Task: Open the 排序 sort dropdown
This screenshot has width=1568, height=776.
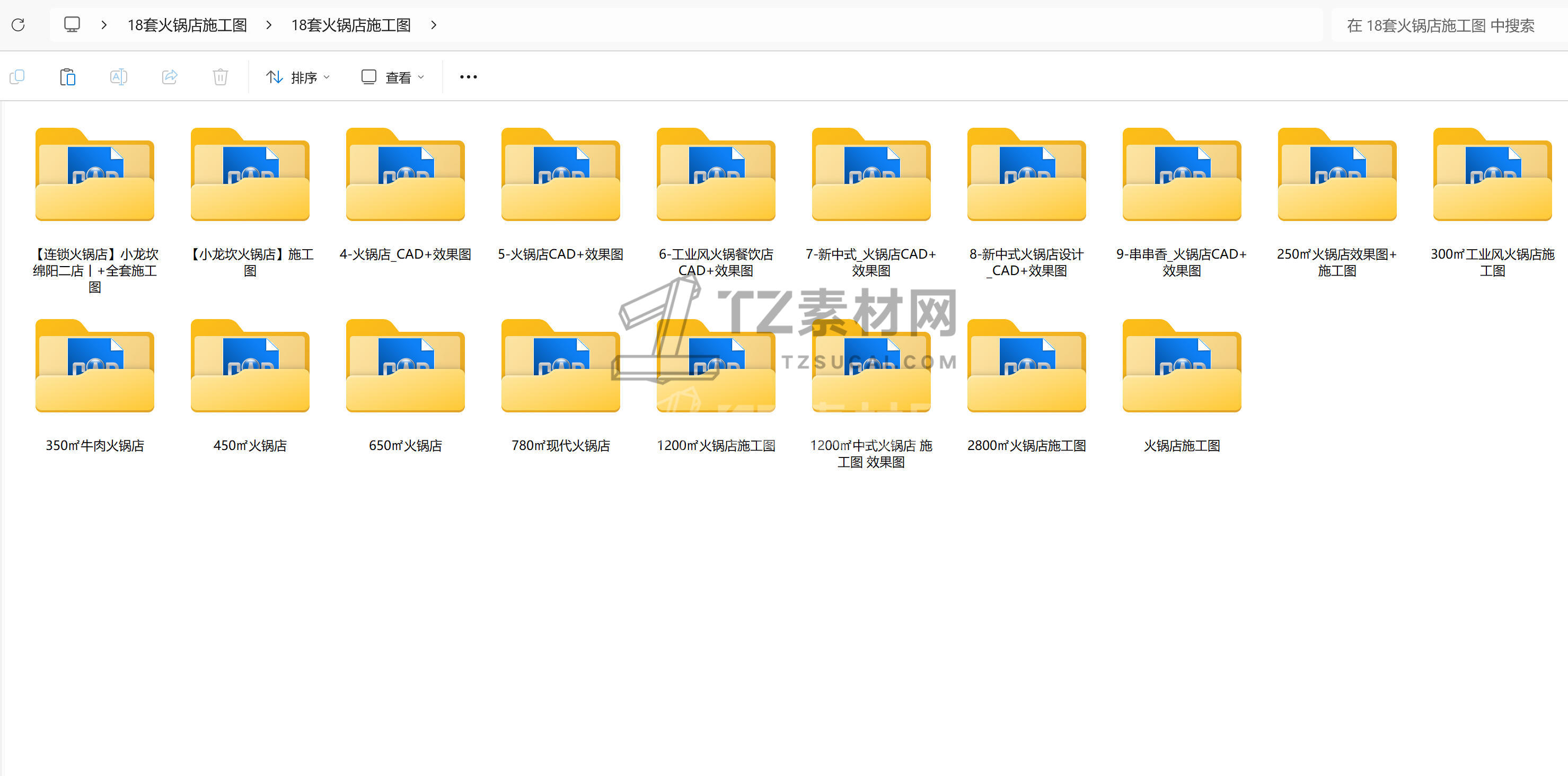Action: (x=298, y=77)
